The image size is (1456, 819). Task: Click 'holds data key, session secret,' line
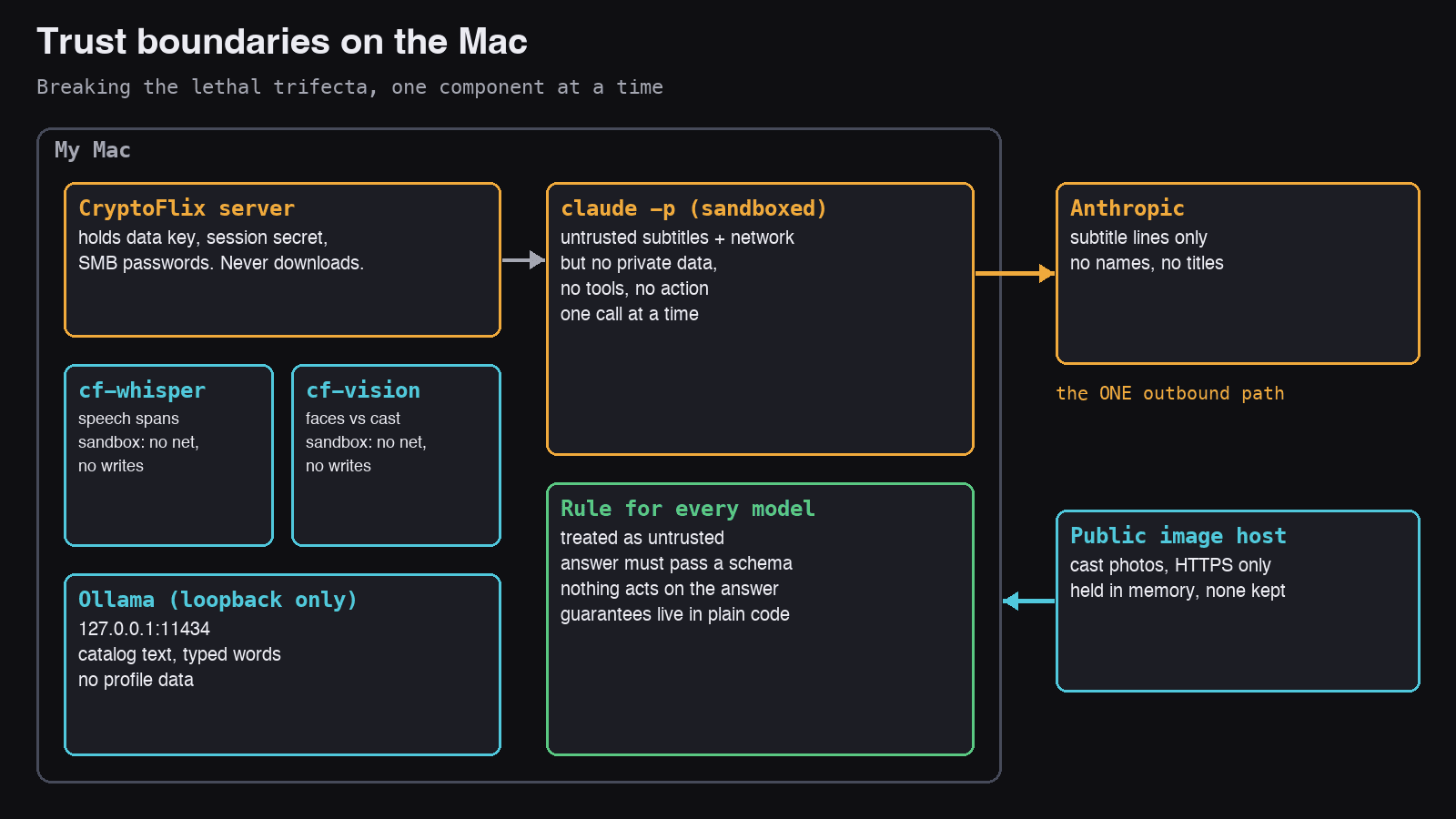click(203, 238)
